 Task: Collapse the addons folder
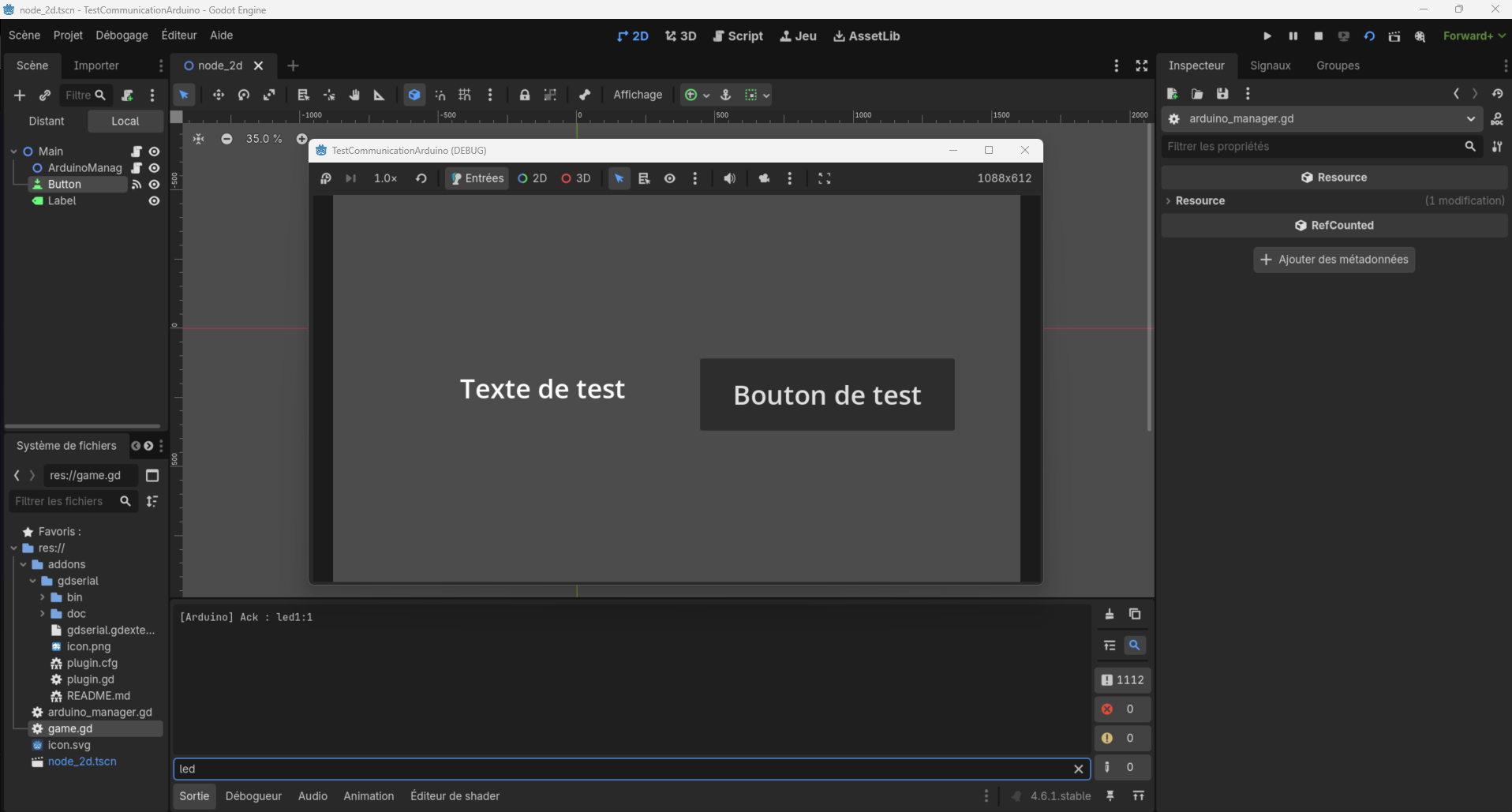pos(23,564)
